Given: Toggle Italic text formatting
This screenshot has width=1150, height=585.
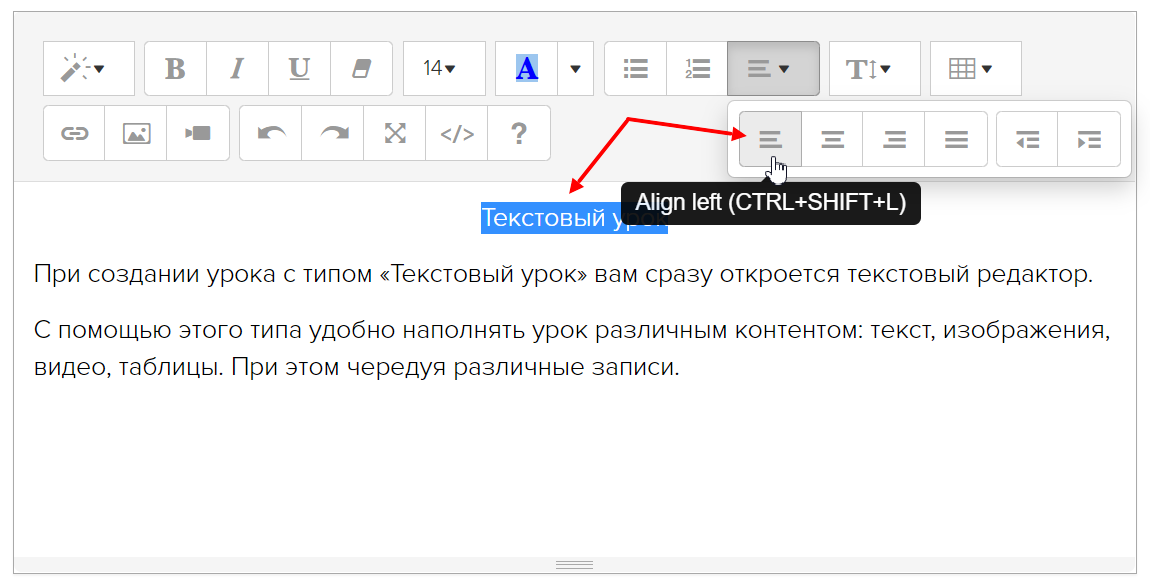Looking at the screenshot, I should point(237,69).
